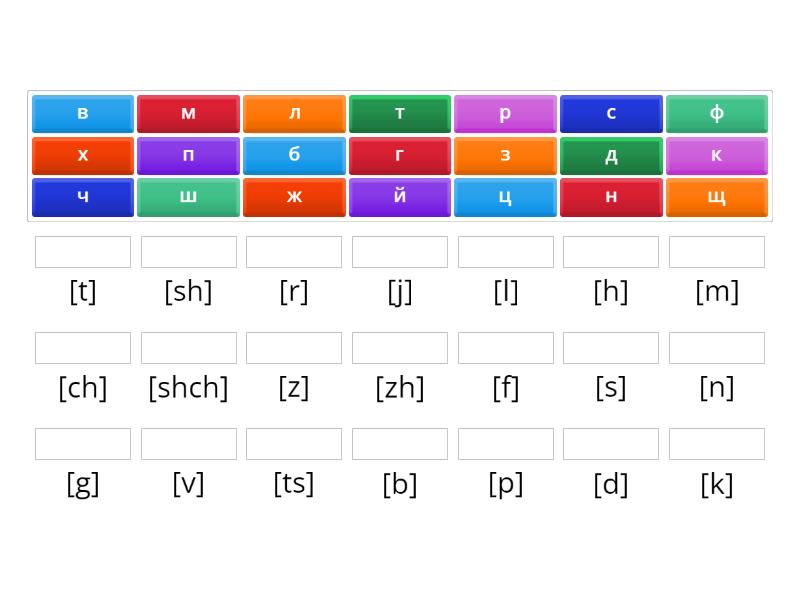Select the green tile with letter д
Screen dimensions: 800x600
click(x=611, y=155)
